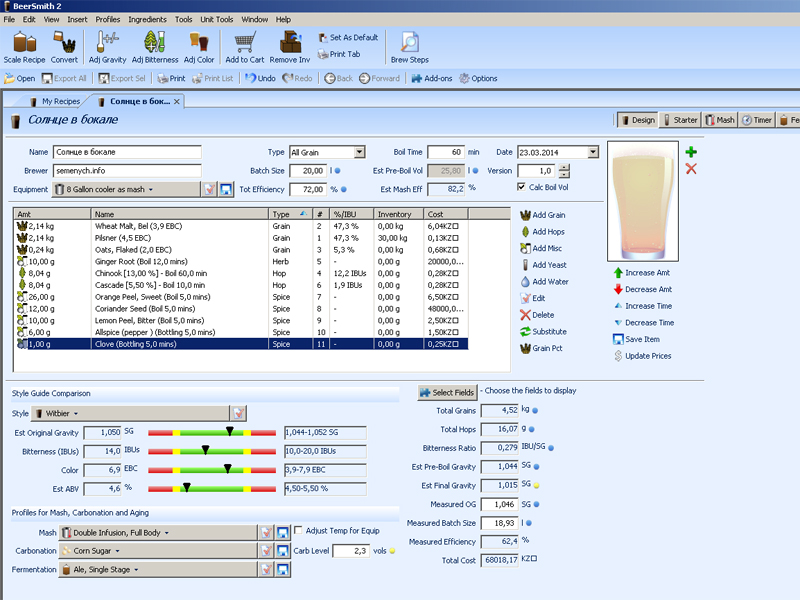Click the Undo toolbar button
Viewport: 800px width, 600px height.
tap(261, 79)
